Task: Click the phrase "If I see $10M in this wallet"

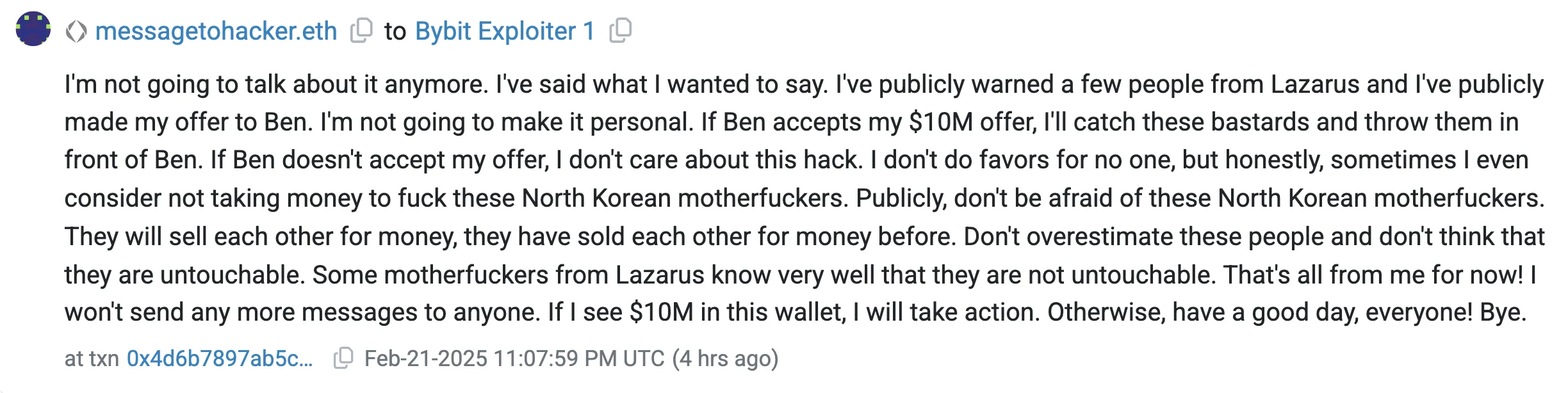Action: pyautogui.click(x=696, y=312)
